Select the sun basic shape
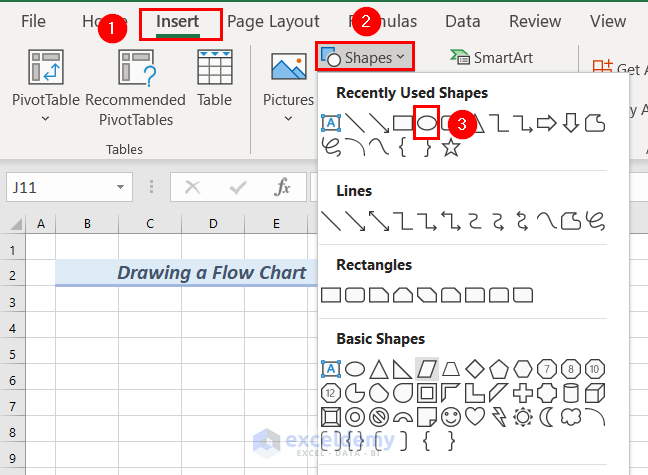The width and height of the screenshot is (648, 475). 523,418
